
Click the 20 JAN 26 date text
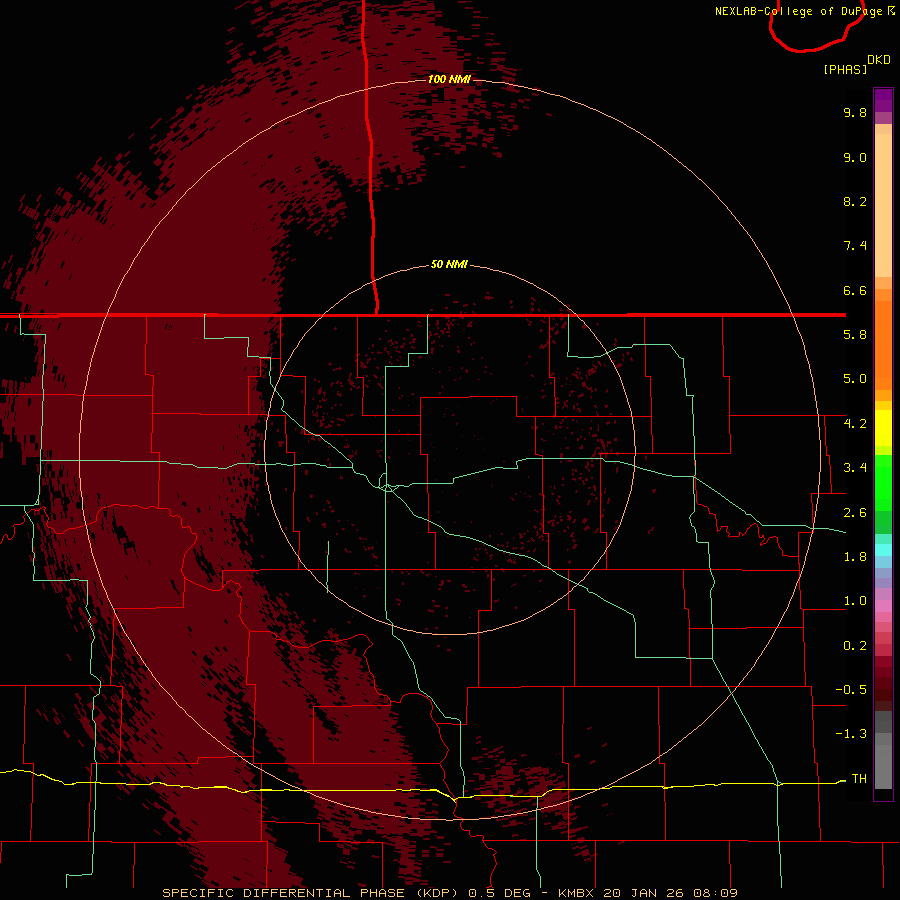pyautogui.click(x=644, y=893)
